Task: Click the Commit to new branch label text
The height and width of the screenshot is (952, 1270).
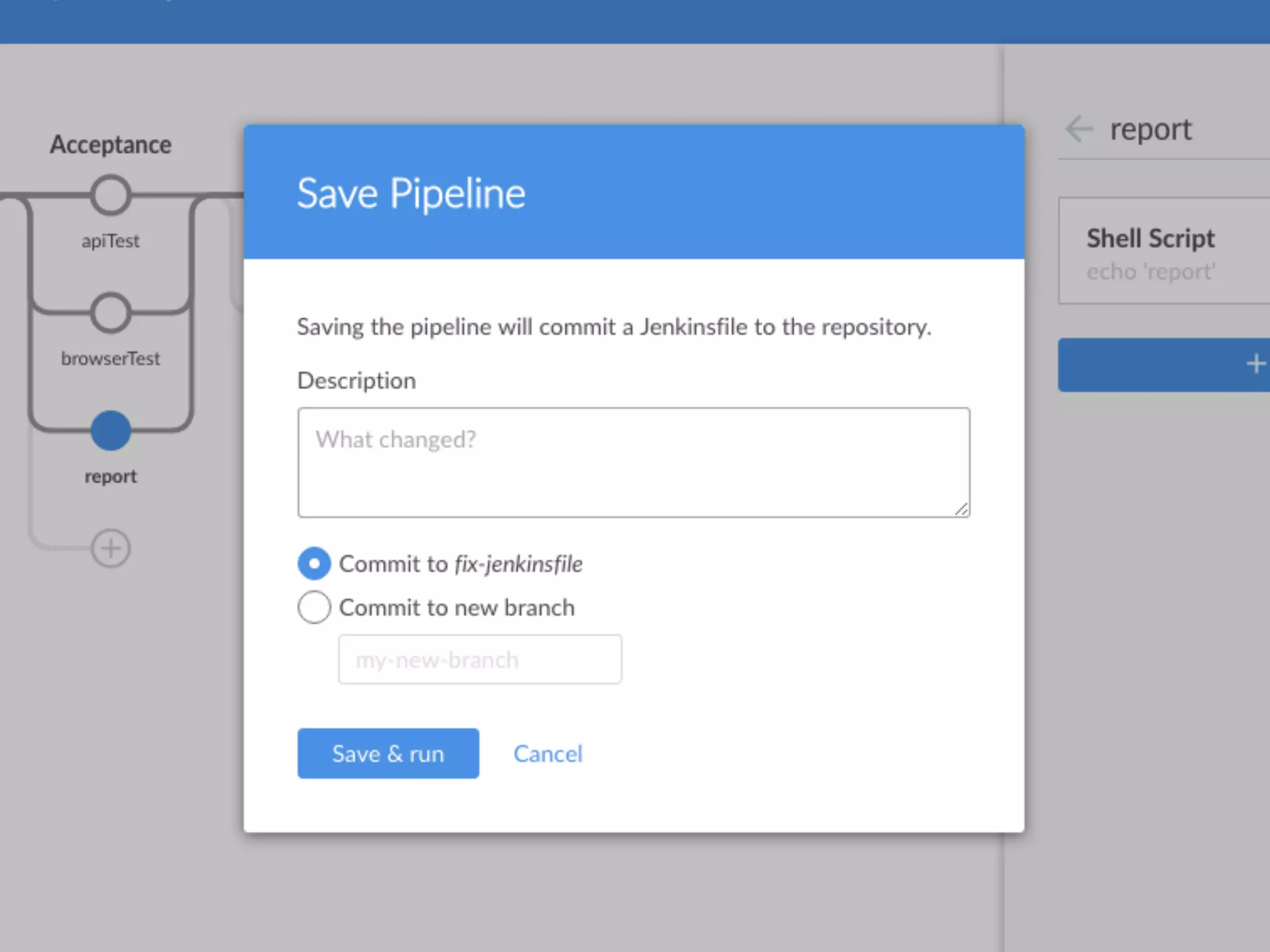Action: click(x=456, y=607)
